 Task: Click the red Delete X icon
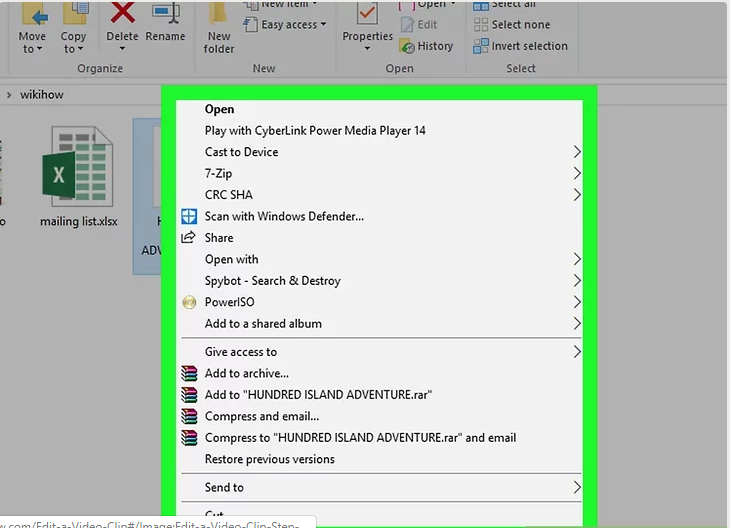(x=122, y=13)
